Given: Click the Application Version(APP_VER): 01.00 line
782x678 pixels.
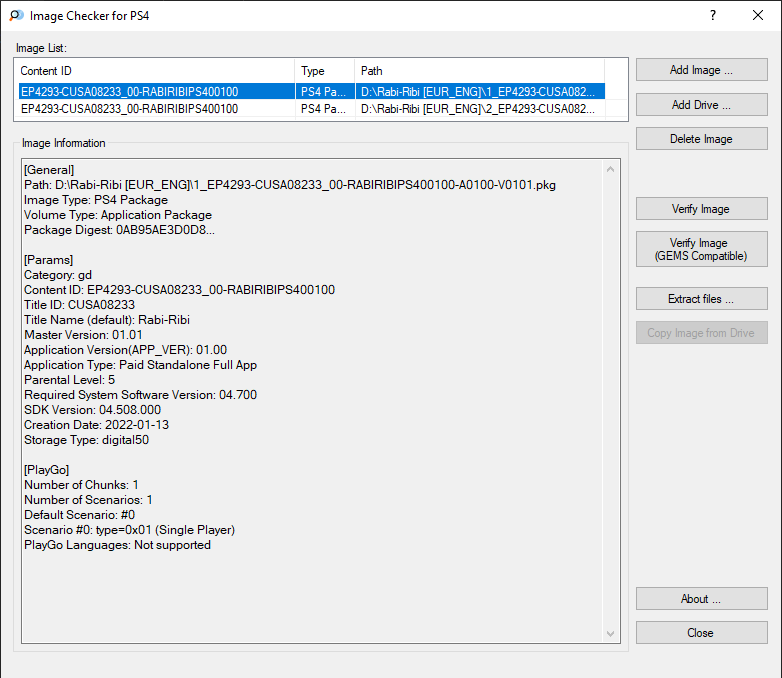Looking at the screenshot, I should click(126, 350).
